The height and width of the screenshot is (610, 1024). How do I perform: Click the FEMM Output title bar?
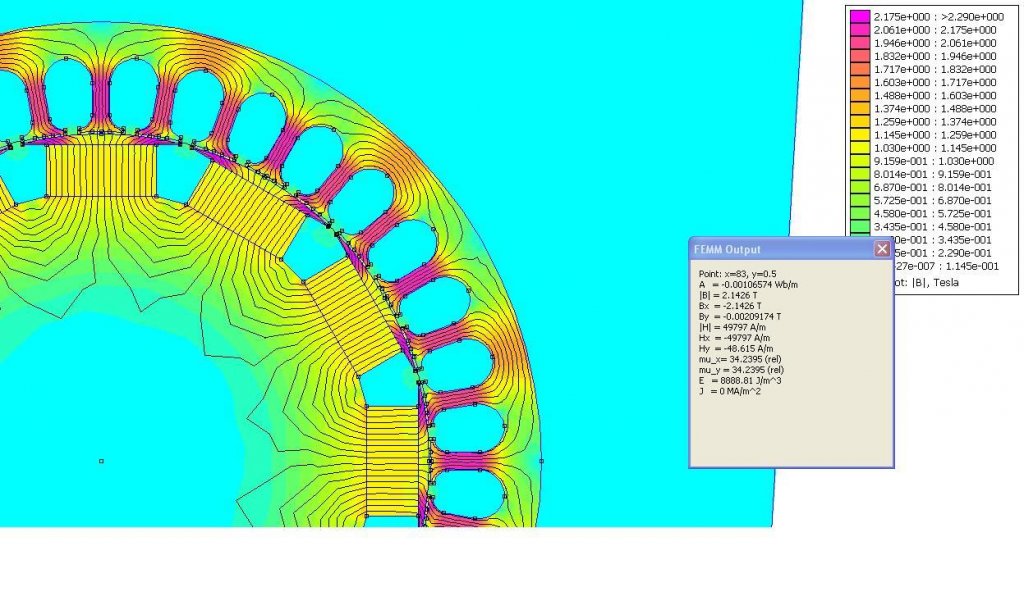[x=792, y=249]
